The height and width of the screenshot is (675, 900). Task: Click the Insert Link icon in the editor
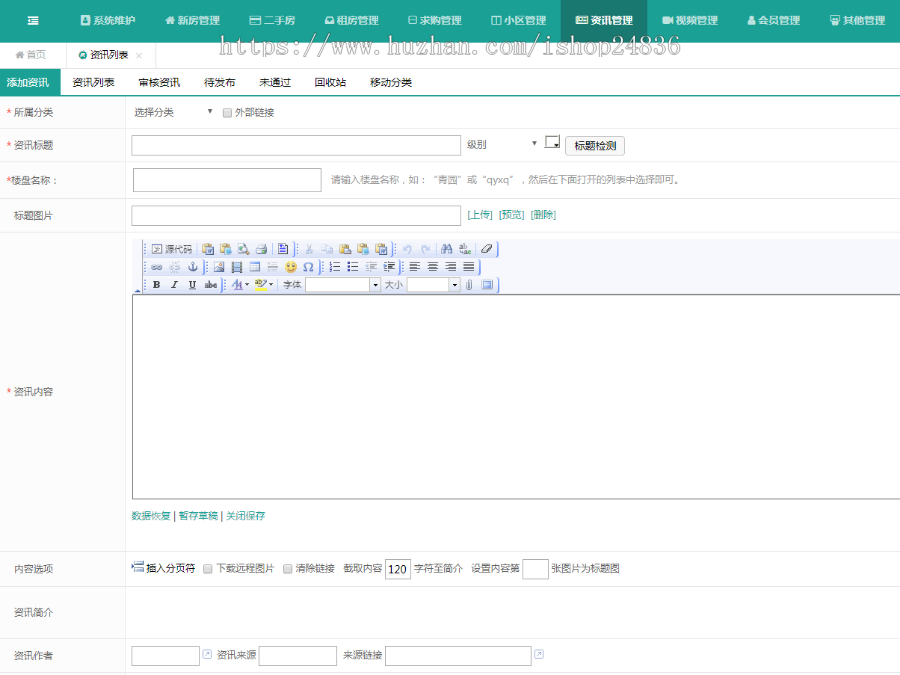pyautogui.click(x=157, y=267)
